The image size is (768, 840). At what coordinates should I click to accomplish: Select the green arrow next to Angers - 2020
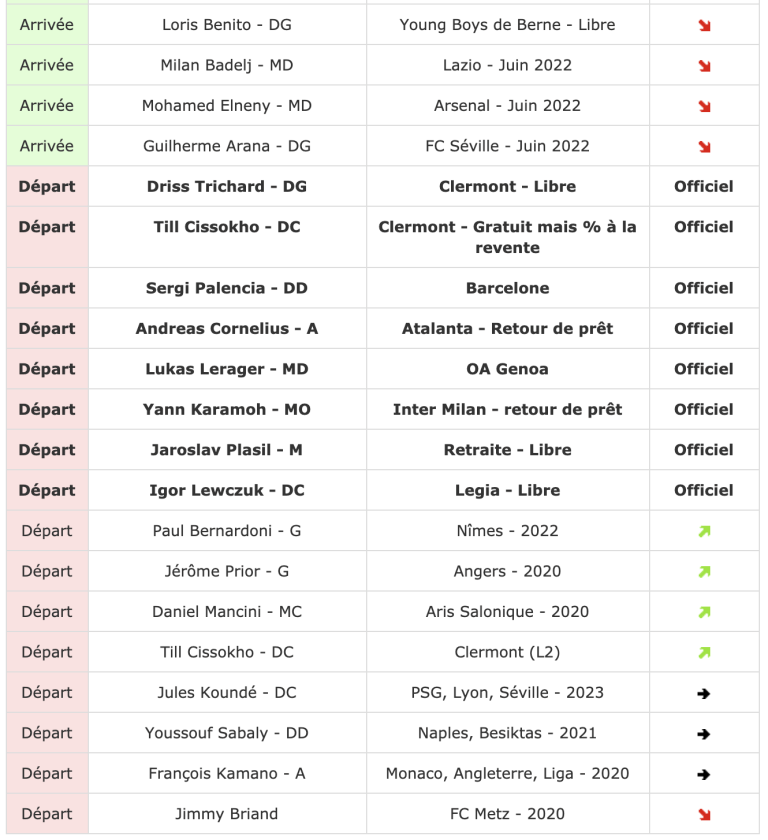click(704, 572)
